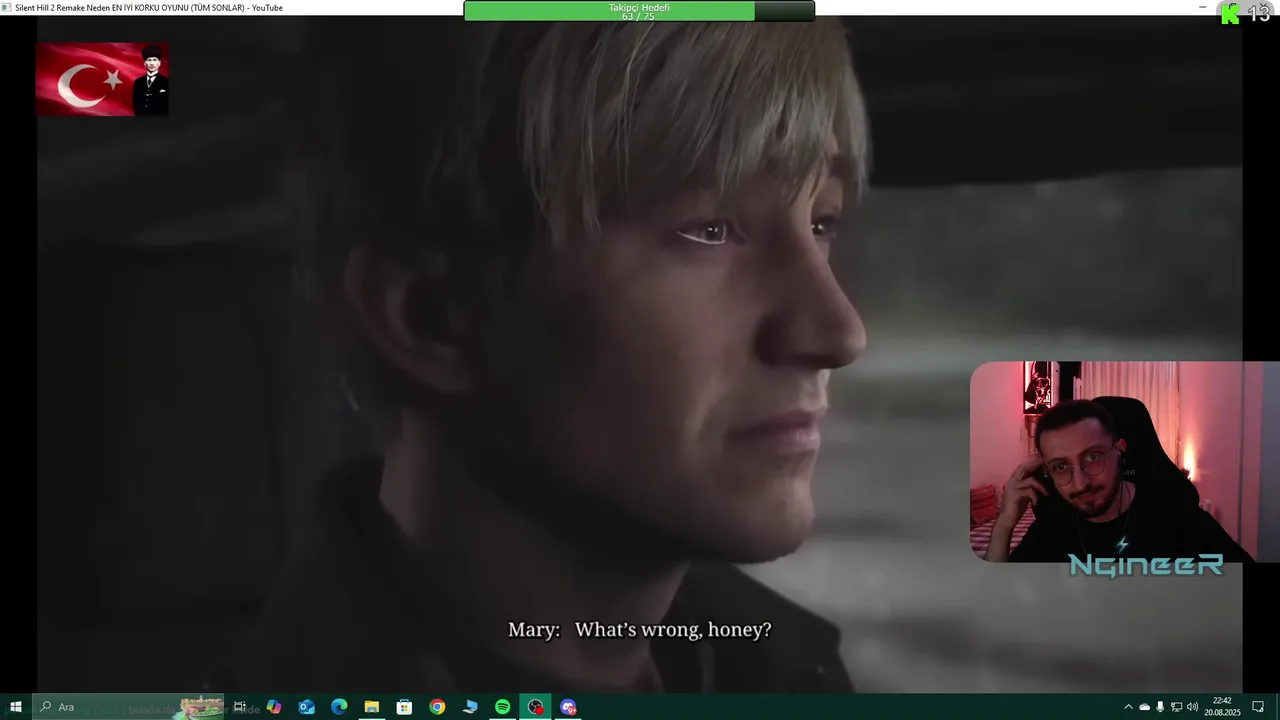Click the Turkish flag overlay image

(x=102, y=79)
